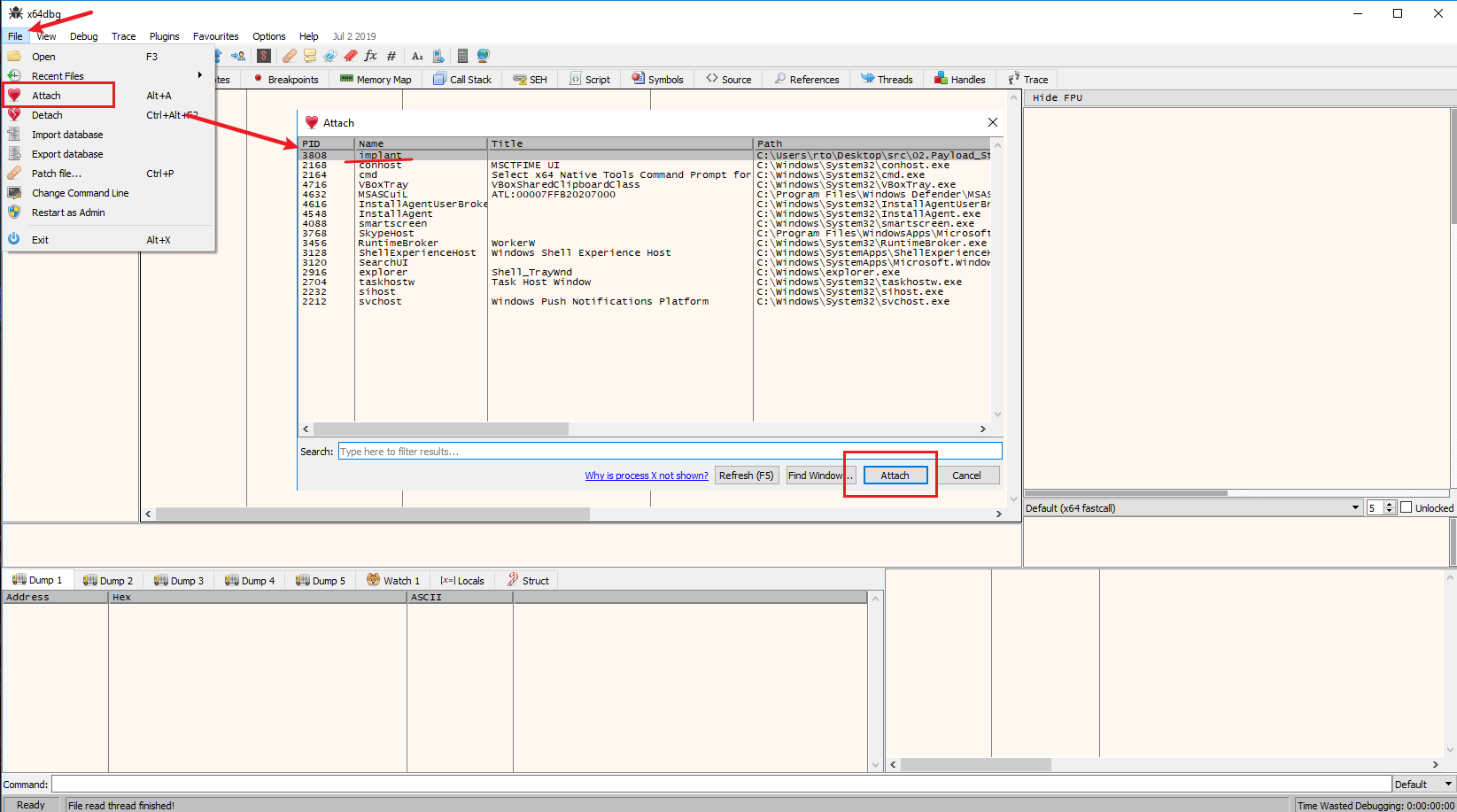This screenshot has height=812, width=1457.
Task: Click the Refresh (F5) button
Action: [x=747, y=476]
